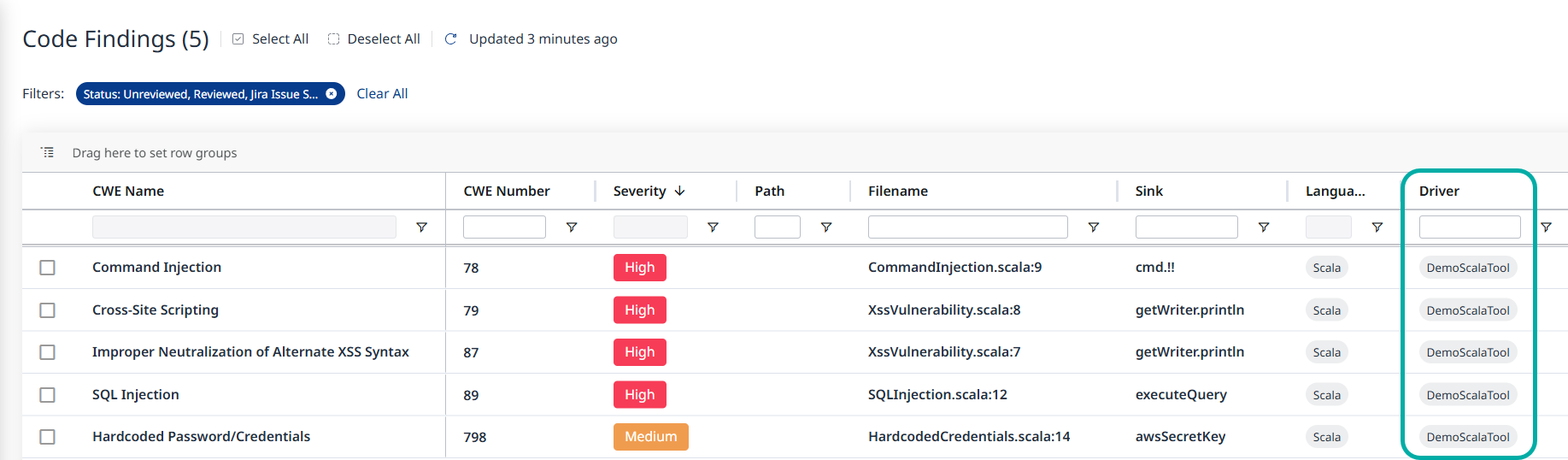Click the Severity column filter icon
Viewport: 1568px width, 460px height.
(x=713, y=227)
